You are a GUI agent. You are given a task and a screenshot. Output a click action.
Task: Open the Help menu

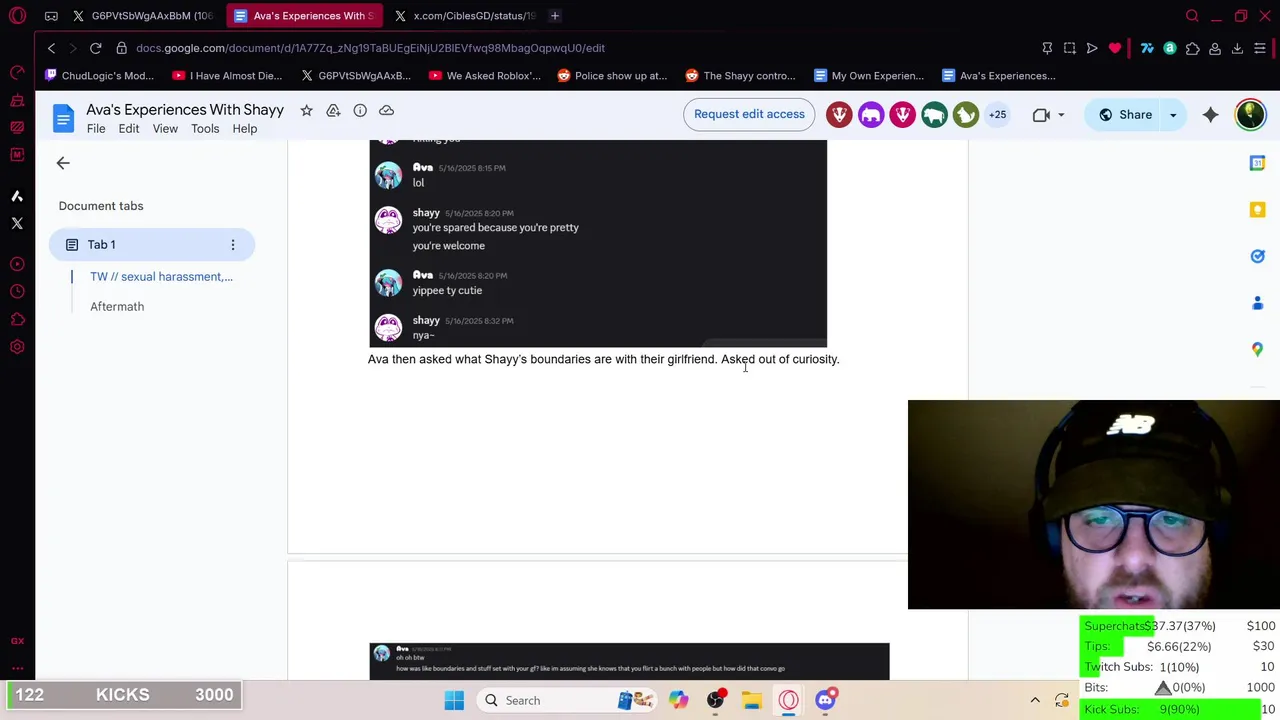(x=245, y=129)
